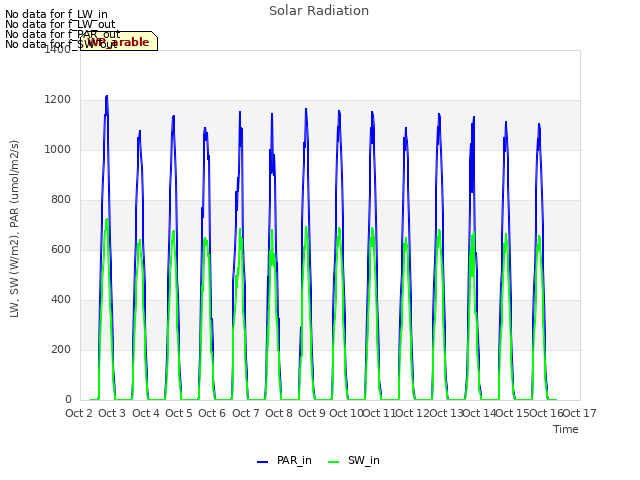Click the Oct 5 x-axis tick label

click(179, 413)
